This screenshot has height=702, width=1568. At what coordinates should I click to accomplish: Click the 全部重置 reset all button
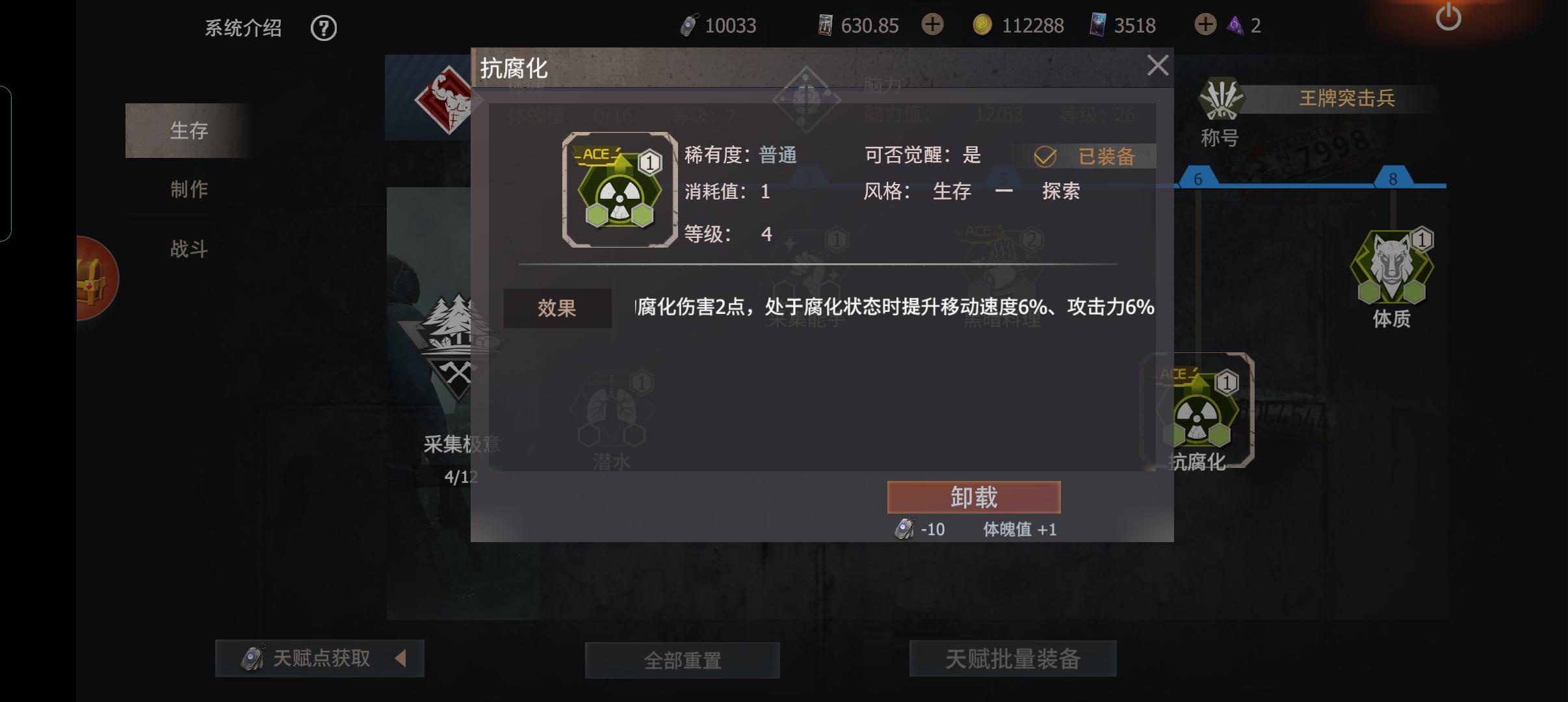coord(683,660)
